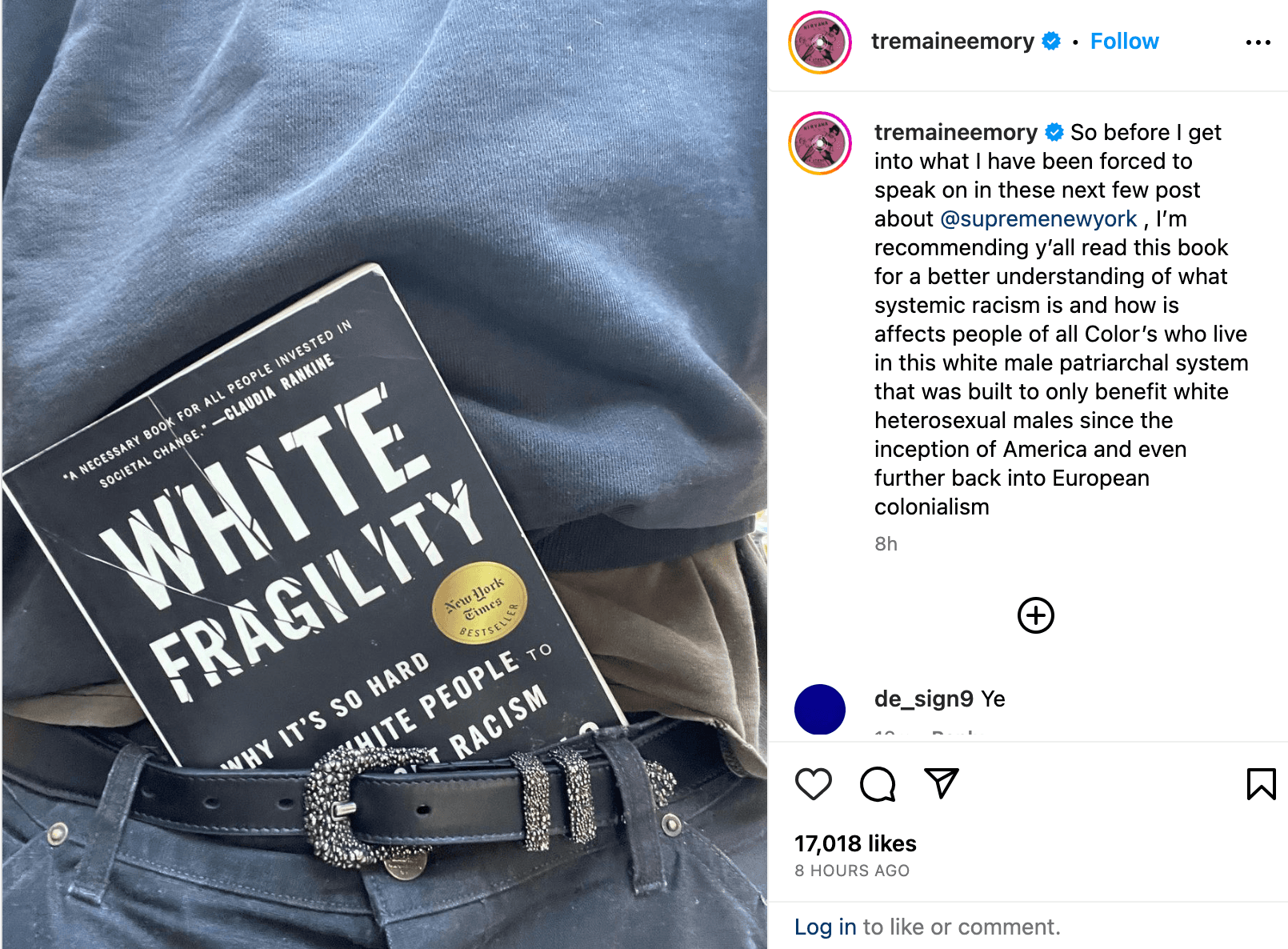Open the three-dot more options menu

[1258, 42]
